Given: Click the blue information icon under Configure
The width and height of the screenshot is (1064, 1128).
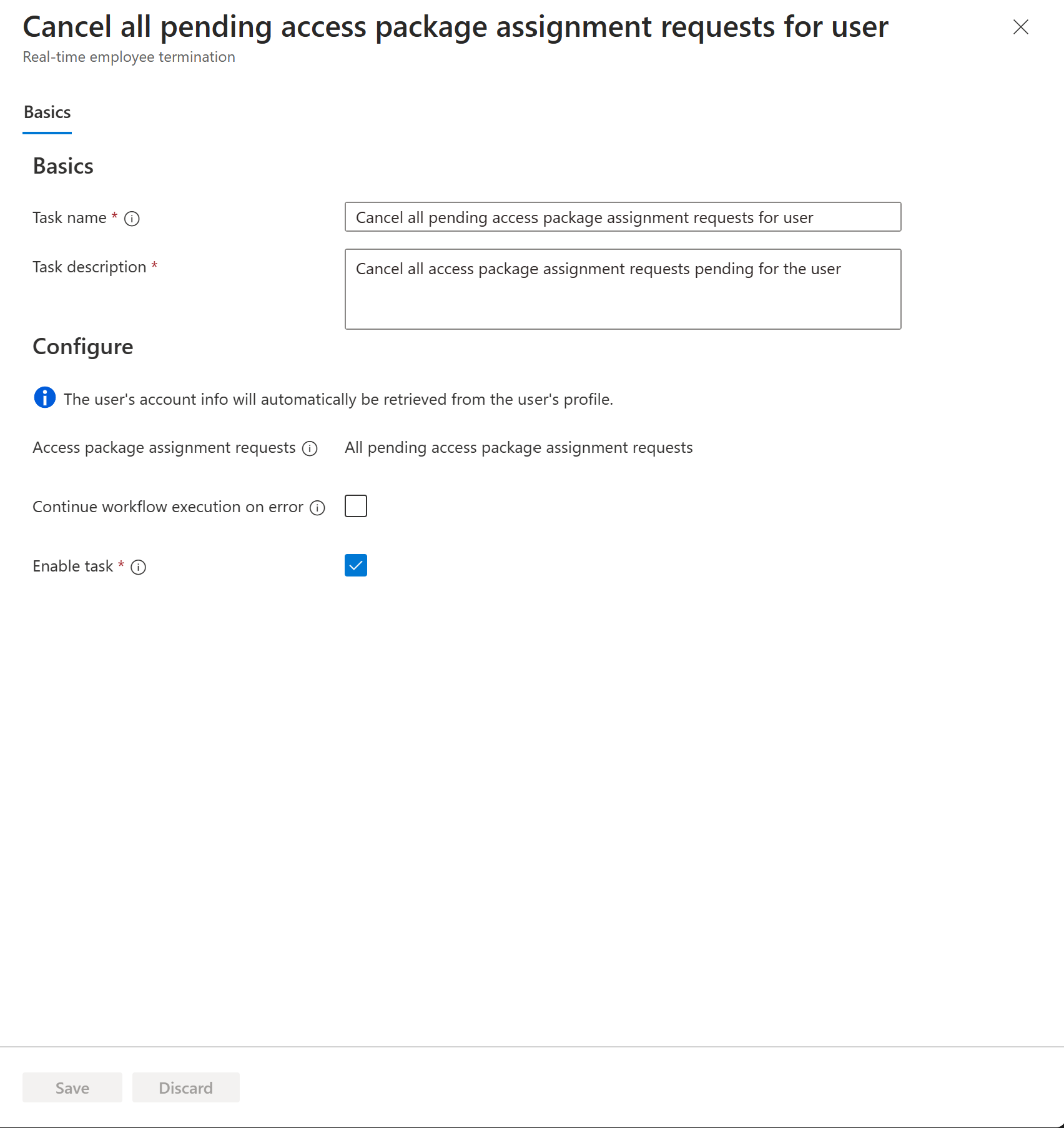Looking at the screenshot, I should click(x=45, y=397).
